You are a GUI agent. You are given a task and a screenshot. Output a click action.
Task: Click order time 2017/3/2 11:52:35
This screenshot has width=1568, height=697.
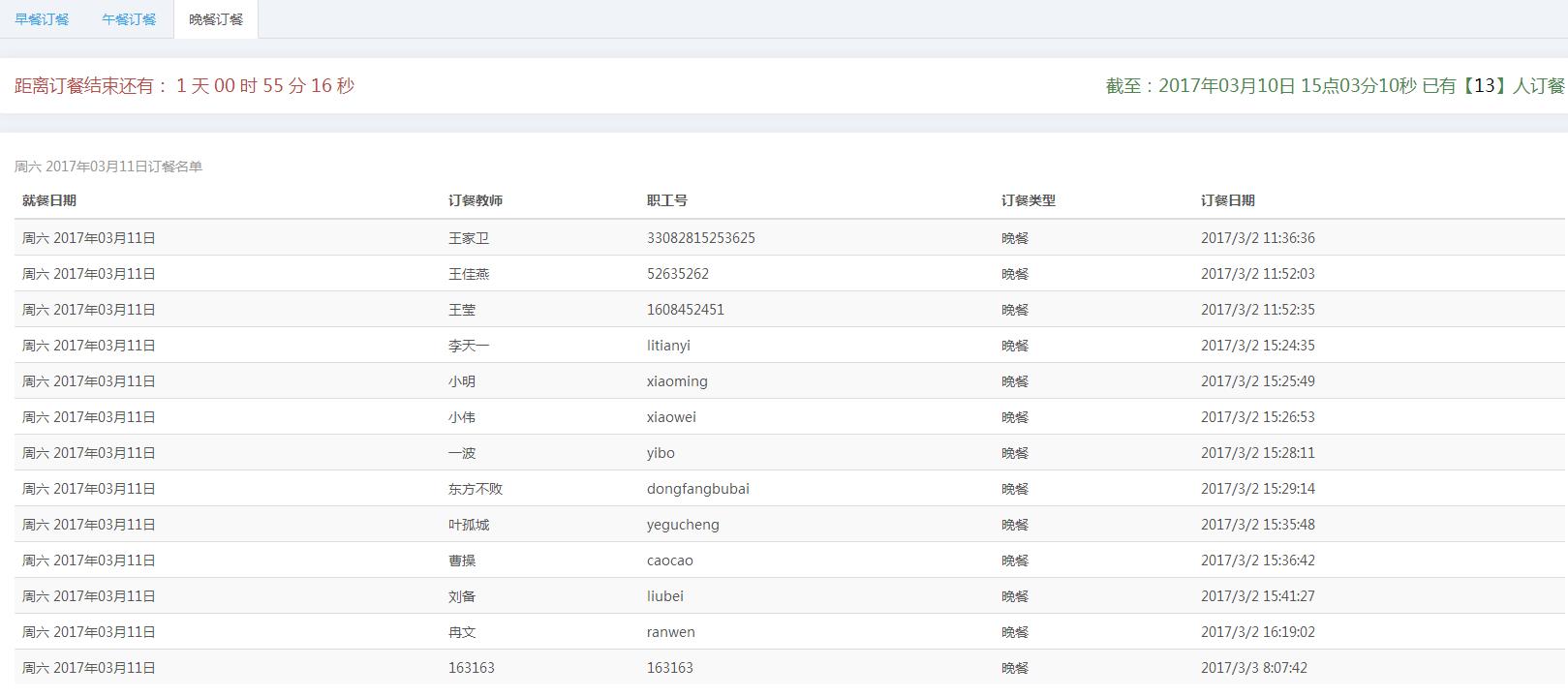1258,310
